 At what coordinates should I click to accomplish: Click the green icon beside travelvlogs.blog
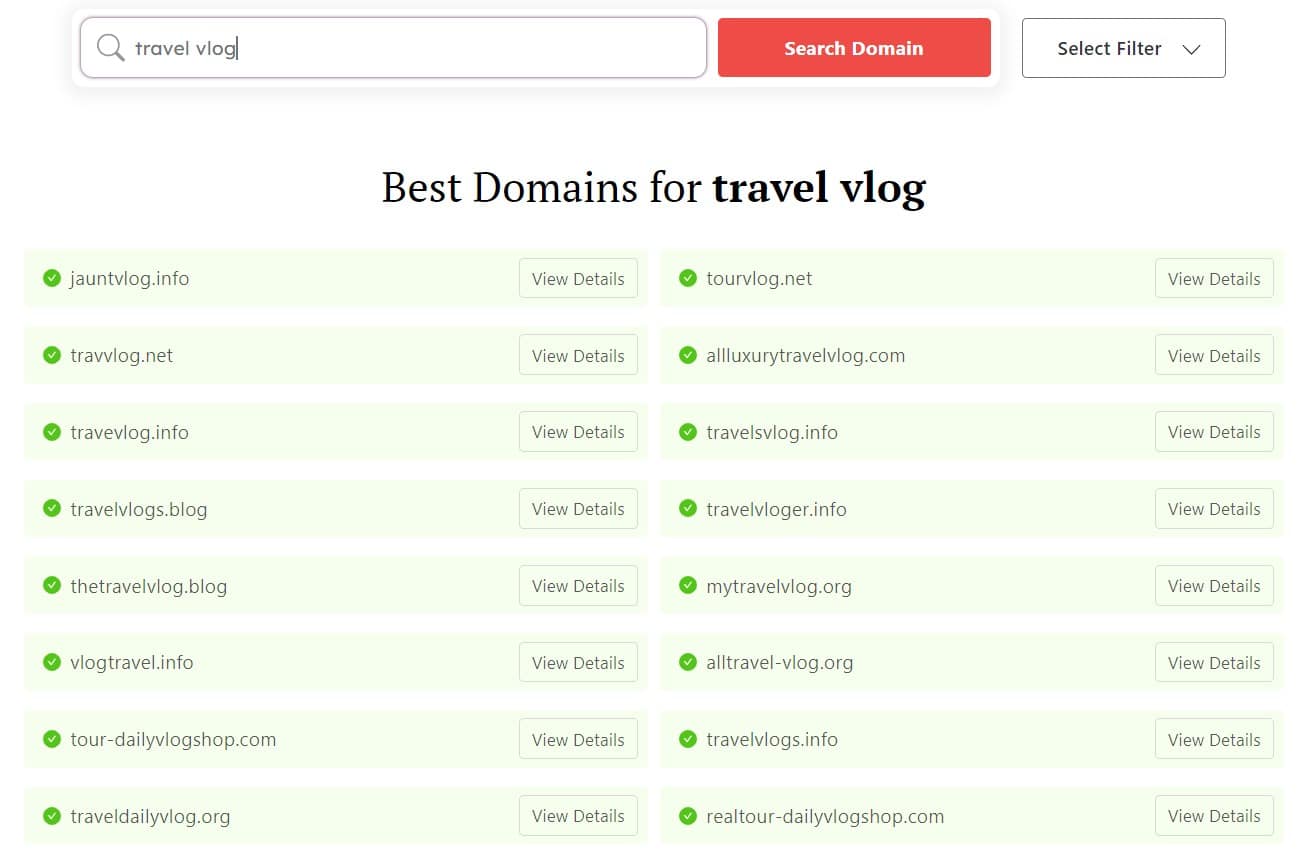click(51, 509)
